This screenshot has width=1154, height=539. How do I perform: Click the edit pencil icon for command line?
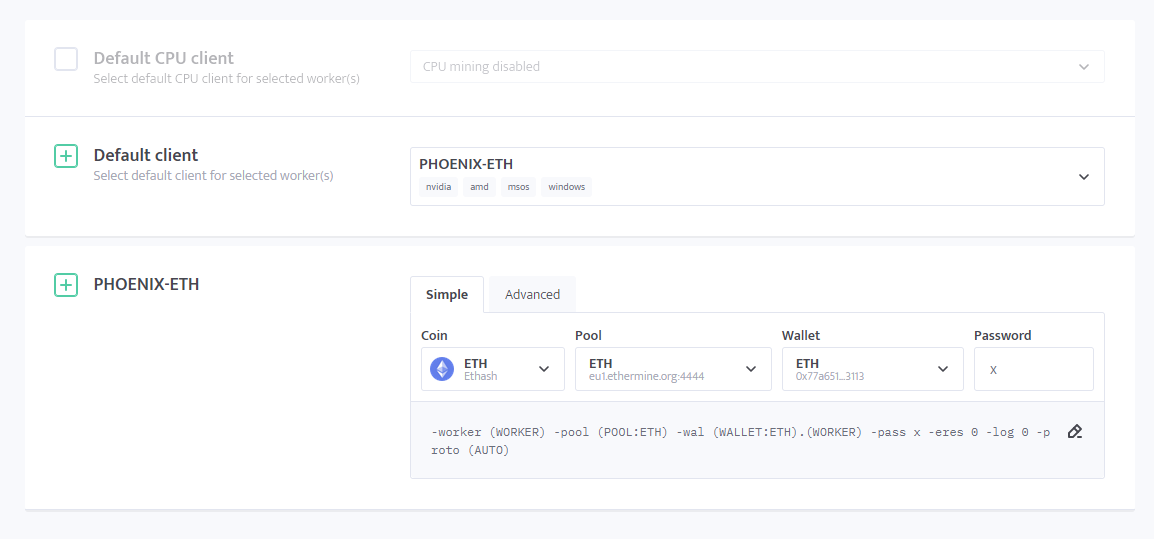pos(1075,431)
